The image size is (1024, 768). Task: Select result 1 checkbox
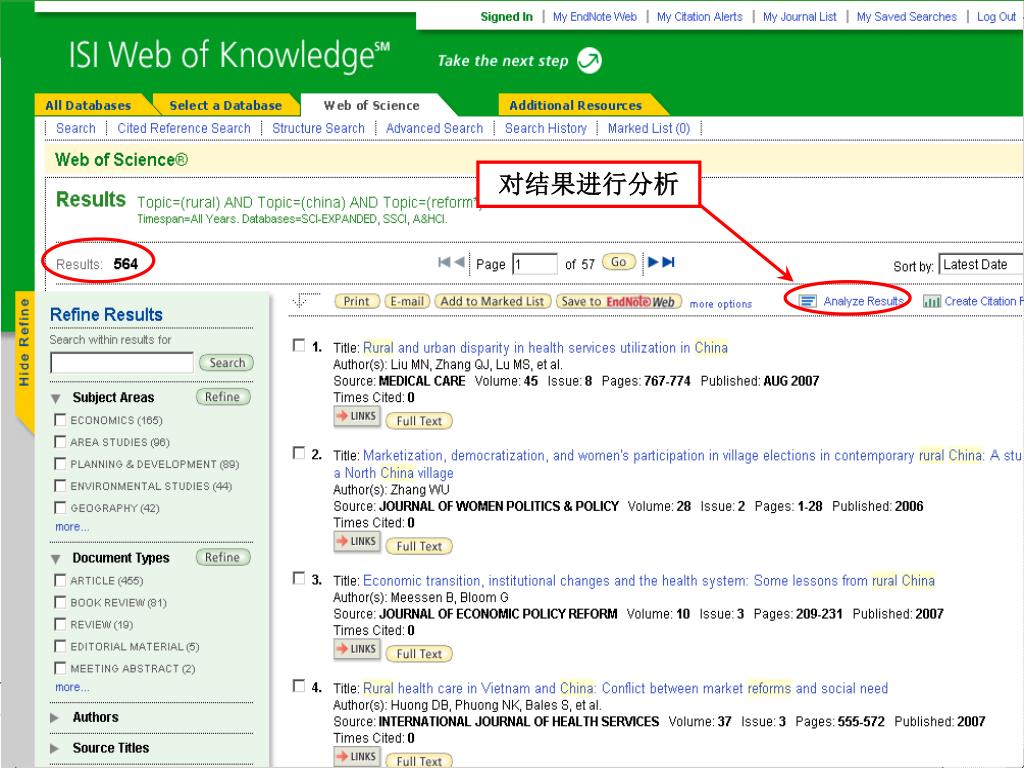point(299,345)
